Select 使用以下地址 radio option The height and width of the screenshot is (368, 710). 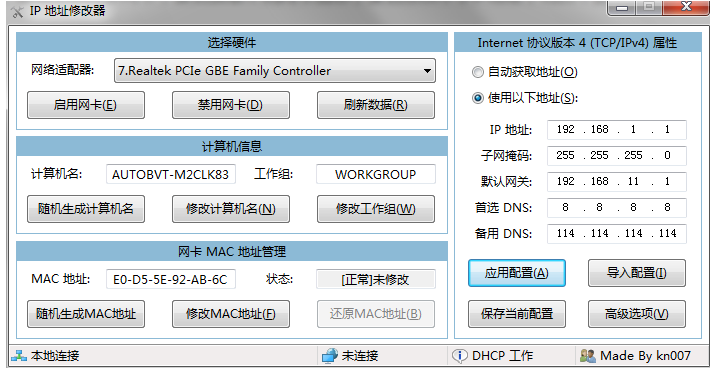(x=478, y=98)
